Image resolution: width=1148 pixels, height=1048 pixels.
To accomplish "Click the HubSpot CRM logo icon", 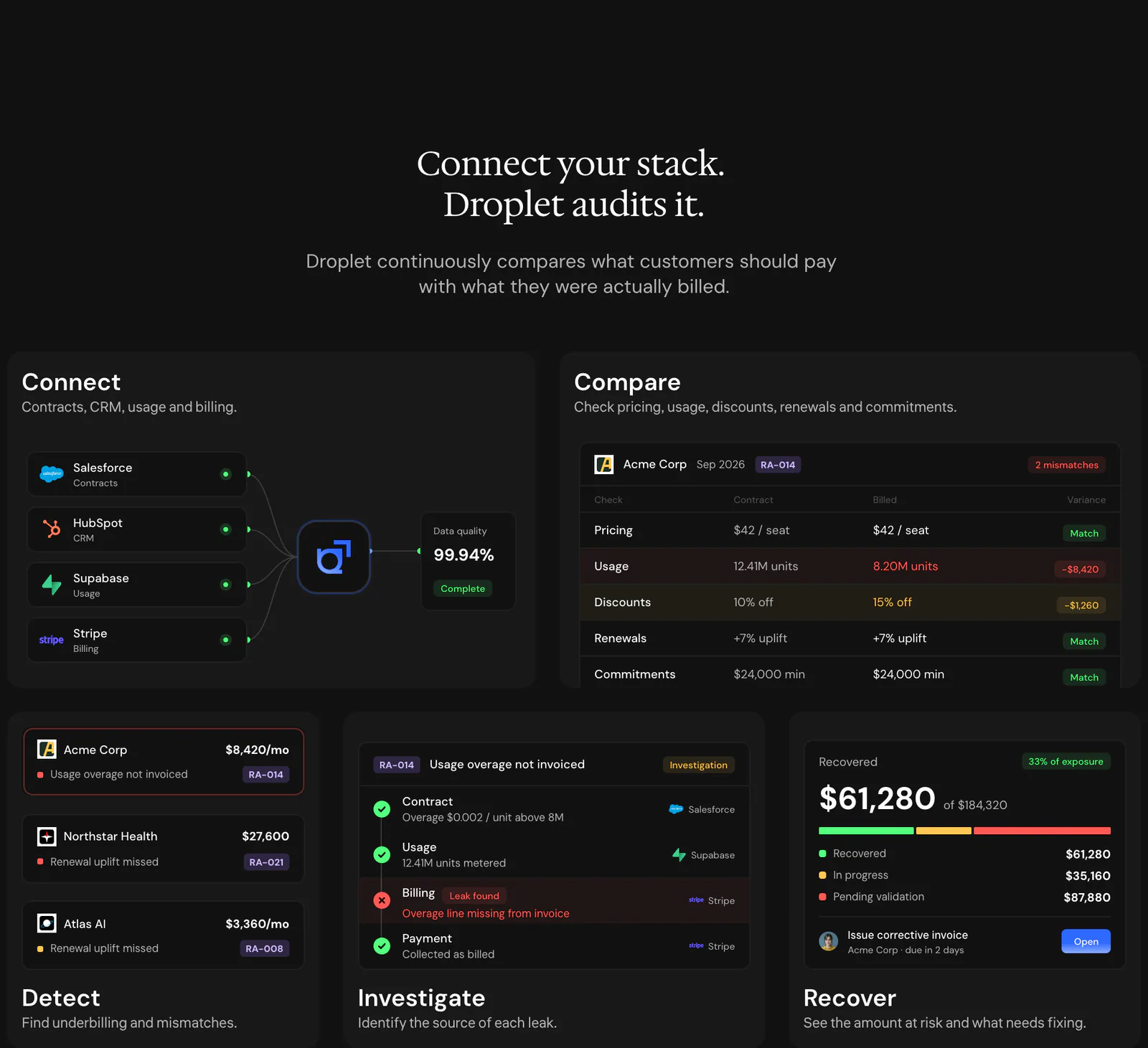I will (52, 529).
